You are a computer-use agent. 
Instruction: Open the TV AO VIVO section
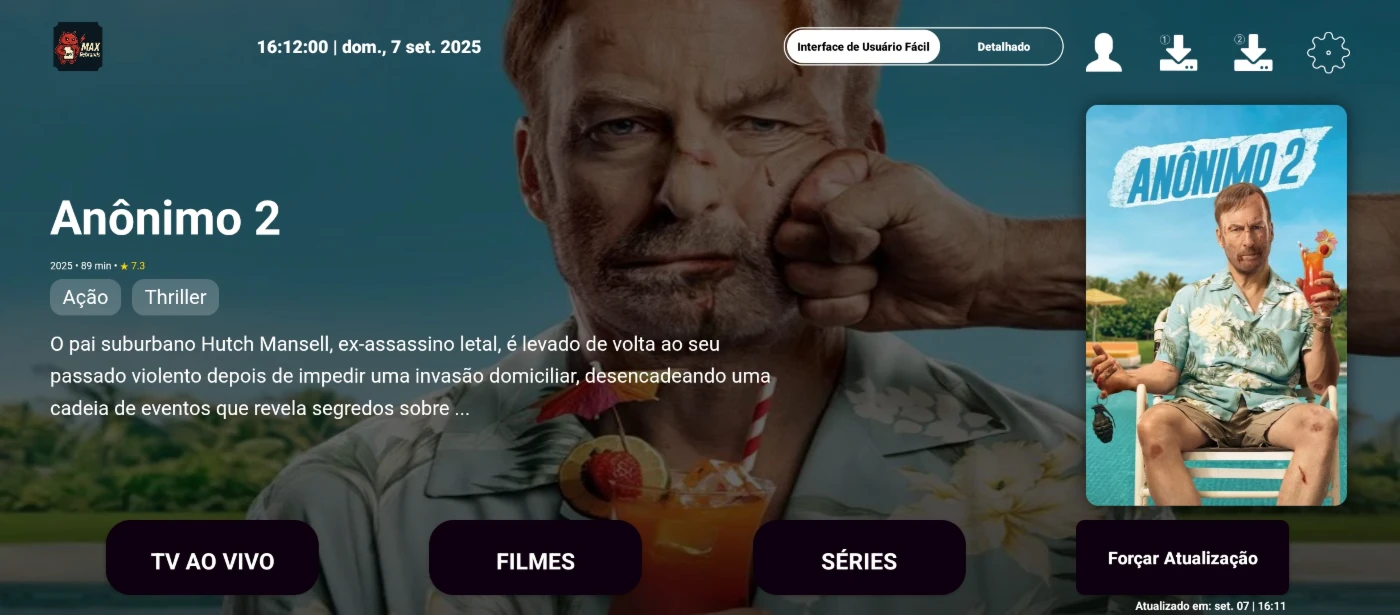point(212,558)
